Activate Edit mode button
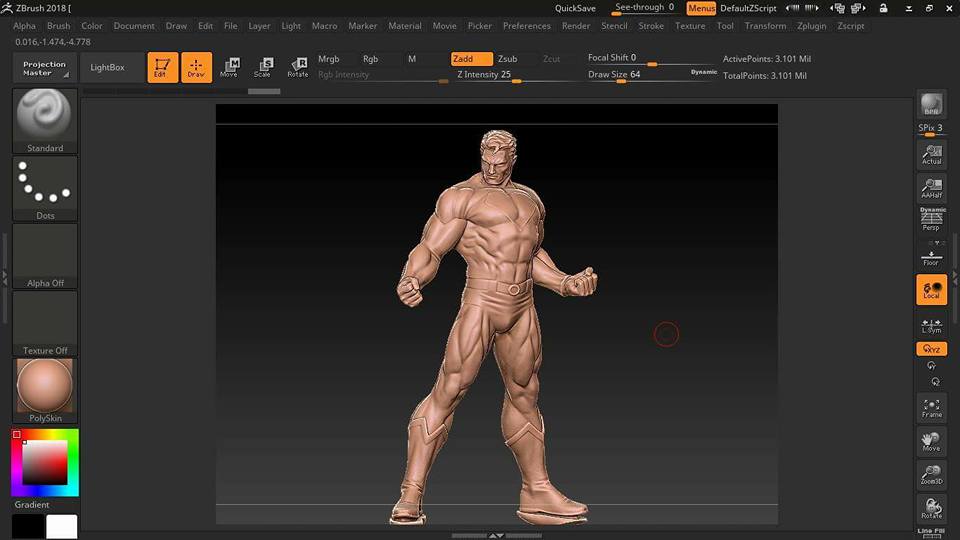 point(162,67)
